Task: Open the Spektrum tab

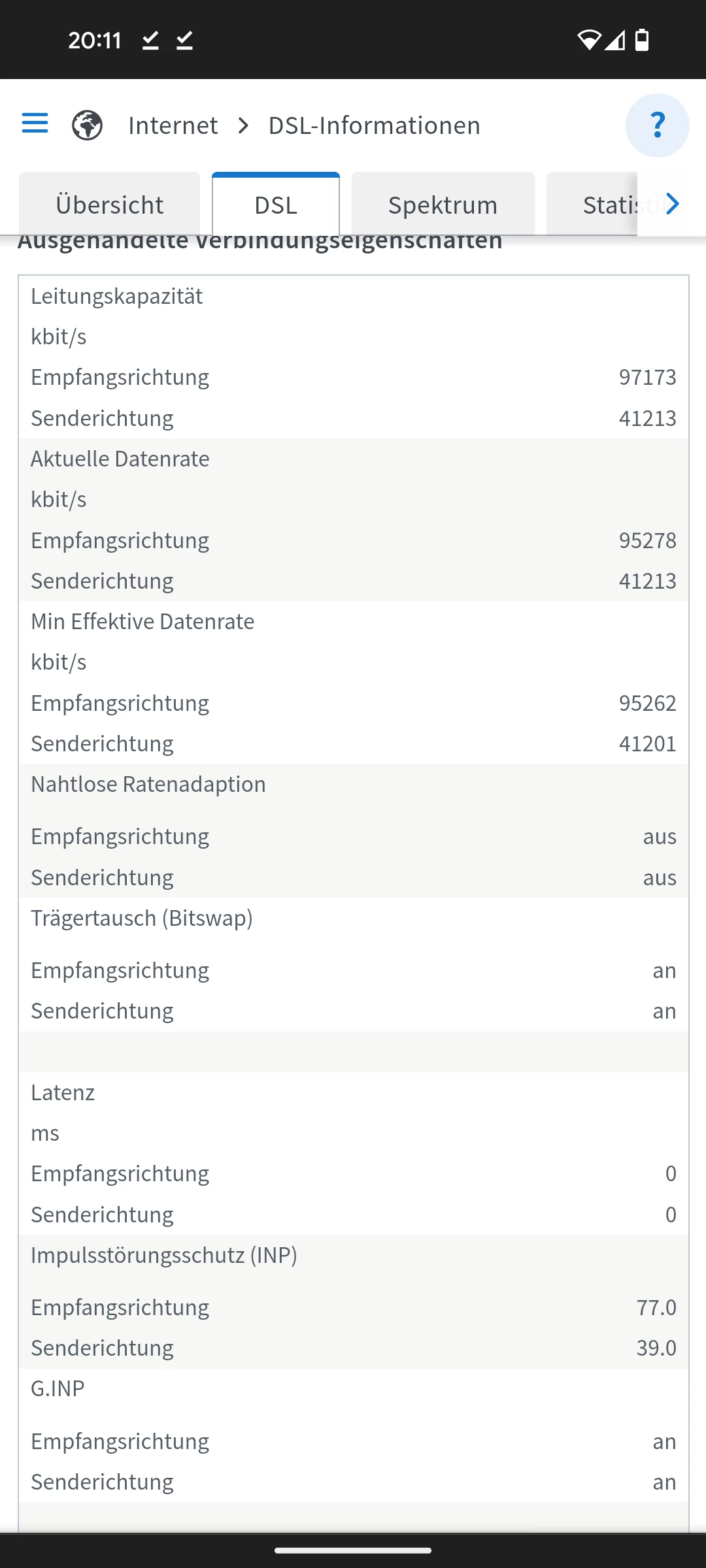Action: pyautogui.click(x=443, y=205)
